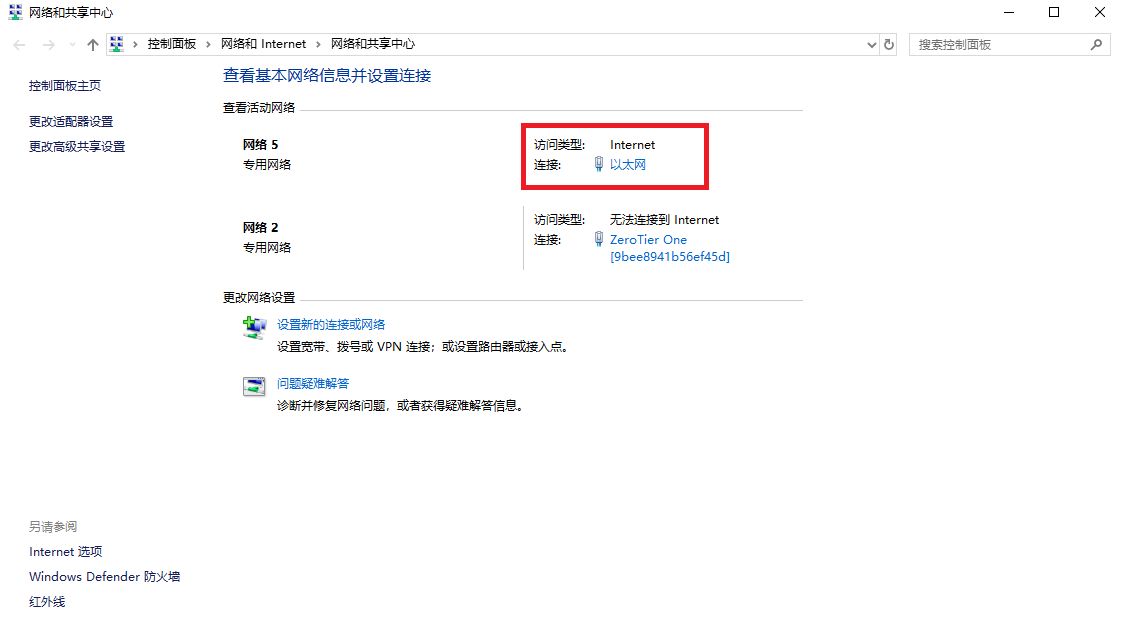Expand the address bar history dropdown
This screenshot has height=630, width=1122.
(x=871, y=45)
